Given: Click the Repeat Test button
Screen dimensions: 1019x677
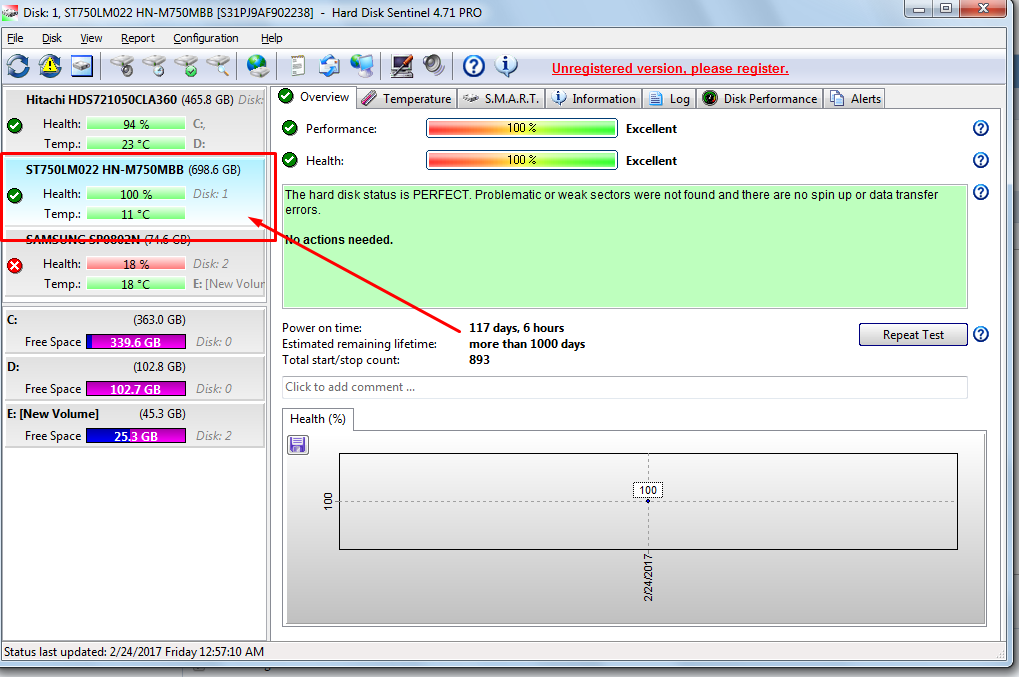Looking at the screenshot, I should [913, 335].
